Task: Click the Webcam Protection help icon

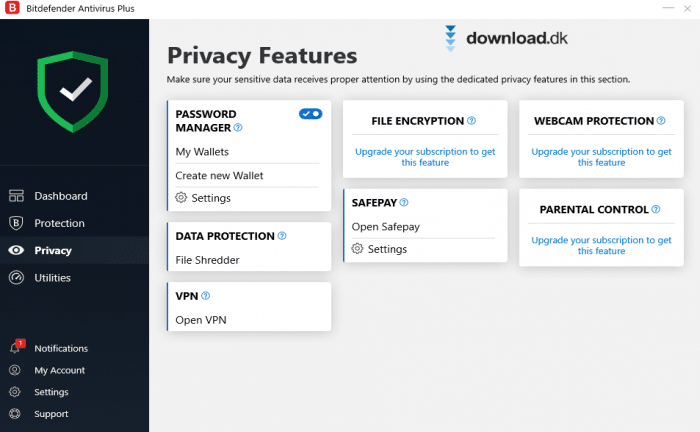Action: click(x=661, y=121)
